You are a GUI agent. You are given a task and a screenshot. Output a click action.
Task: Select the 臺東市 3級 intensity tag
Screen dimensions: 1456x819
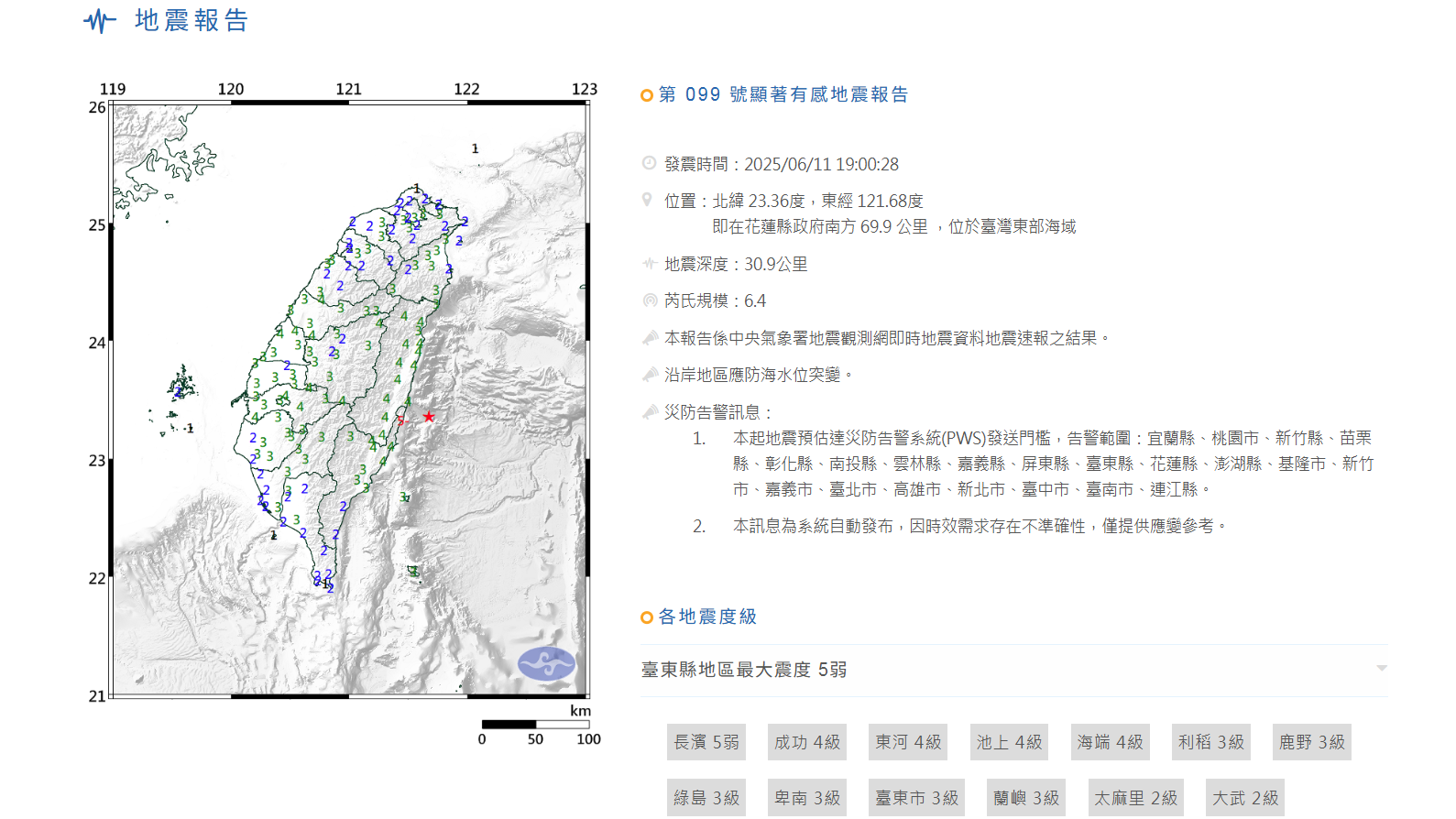click(x=916, y=798)
